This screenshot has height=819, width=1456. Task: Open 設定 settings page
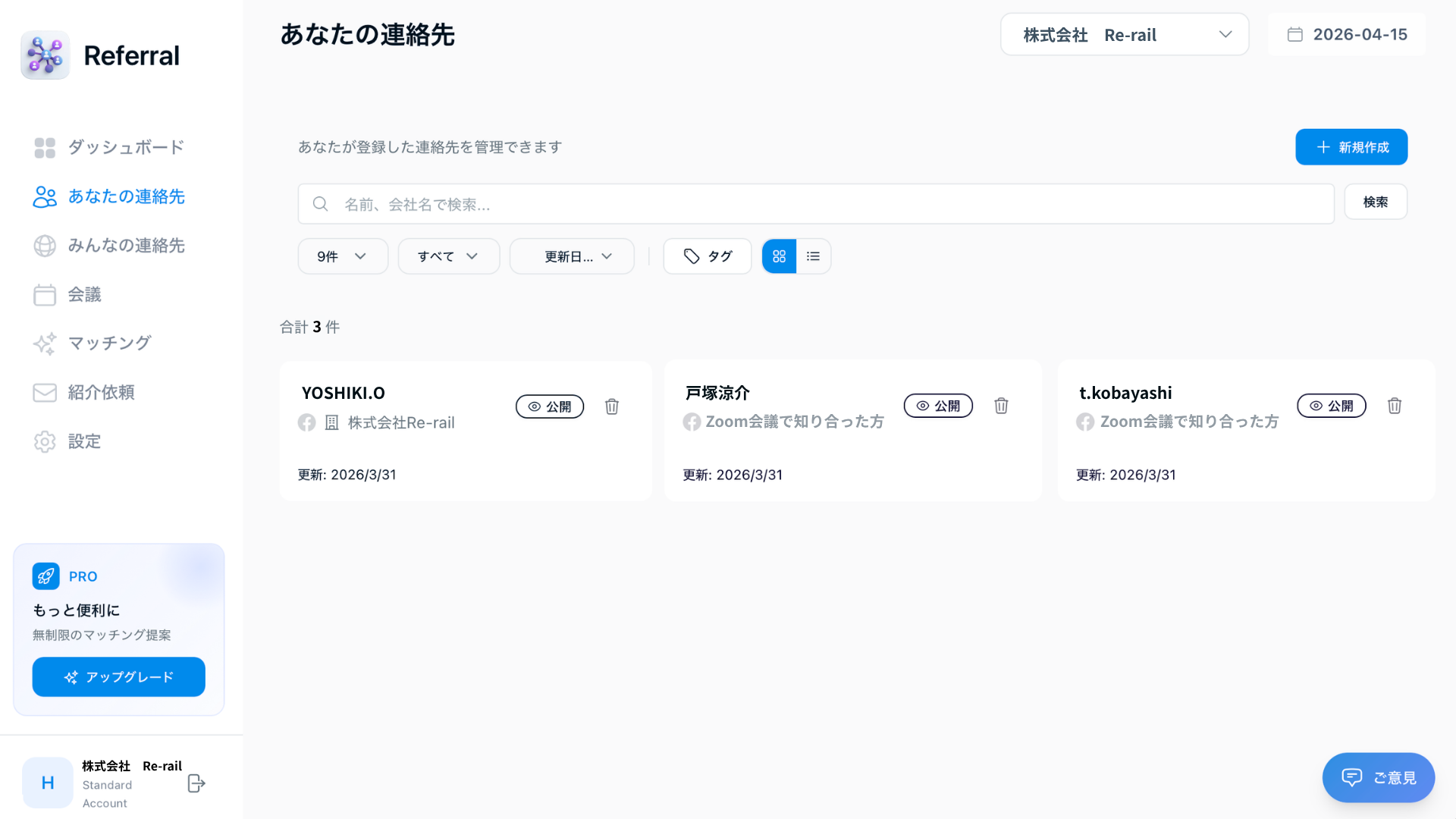pyautogui.click(x=67, y=441)
